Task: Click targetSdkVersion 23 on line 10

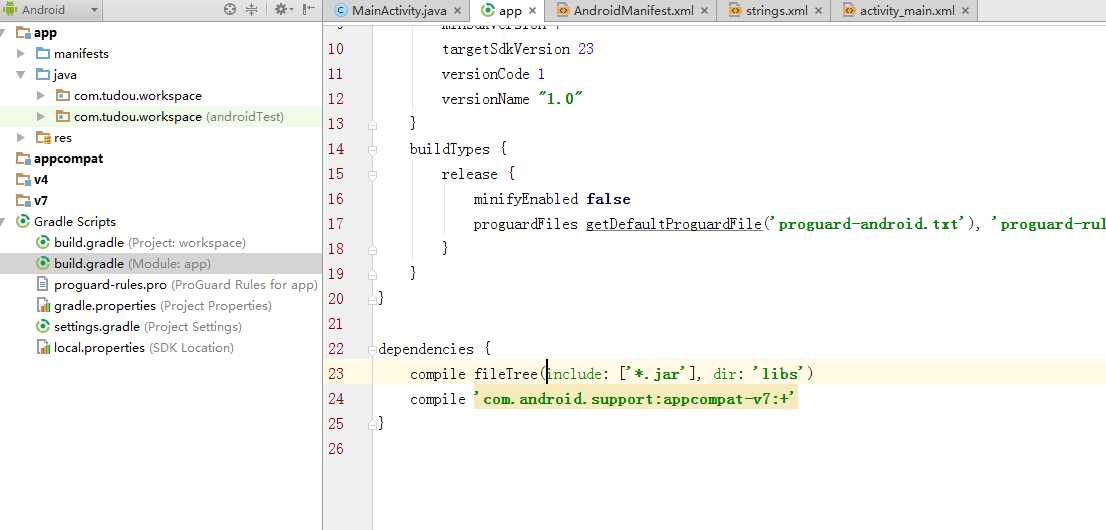Action: coord(518,49)
